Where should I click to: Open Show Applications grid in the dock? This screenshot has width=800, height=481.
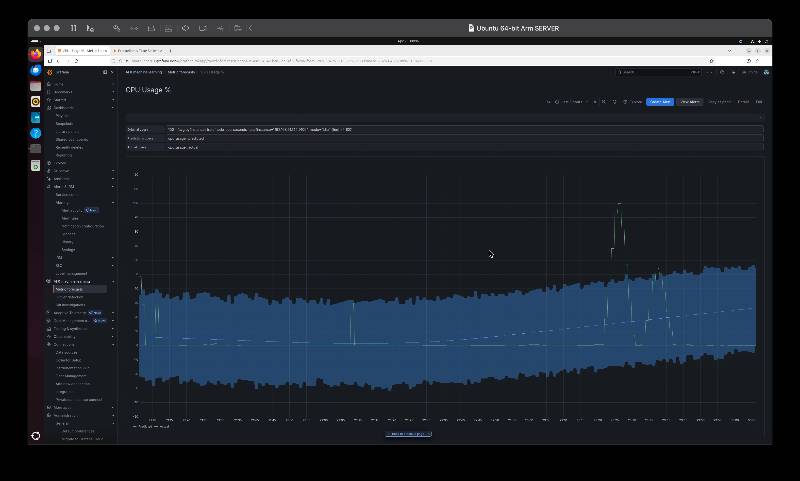click(35, 436)
